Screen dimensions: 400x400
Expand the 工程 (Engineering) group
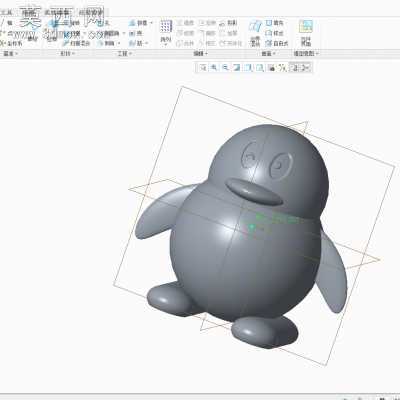click(x=125, y=53)
